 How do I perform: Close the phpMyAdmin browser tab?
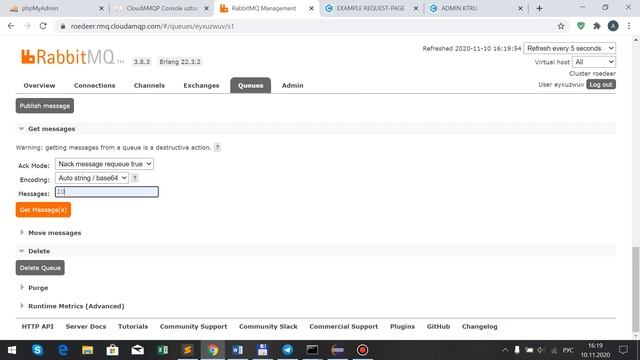[x=102, y=8]
